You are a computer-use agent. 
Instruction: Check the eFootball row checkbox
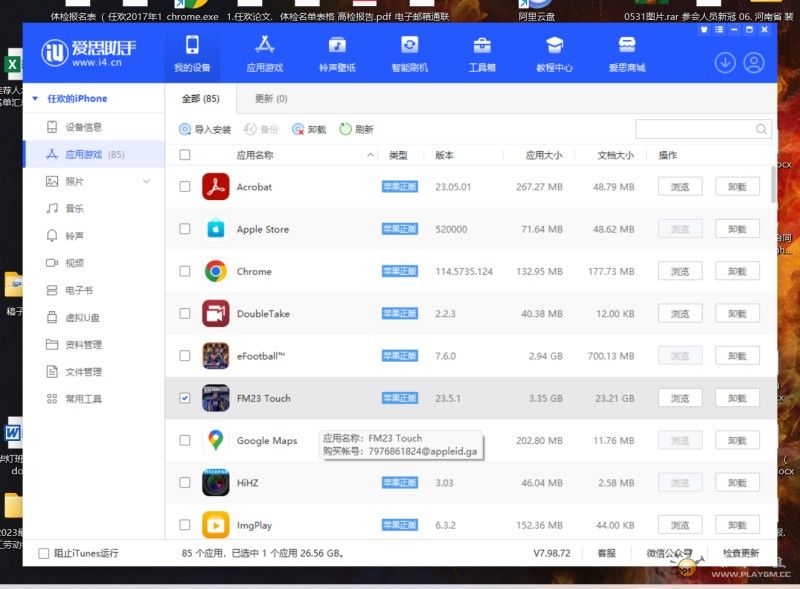(185, 356)
